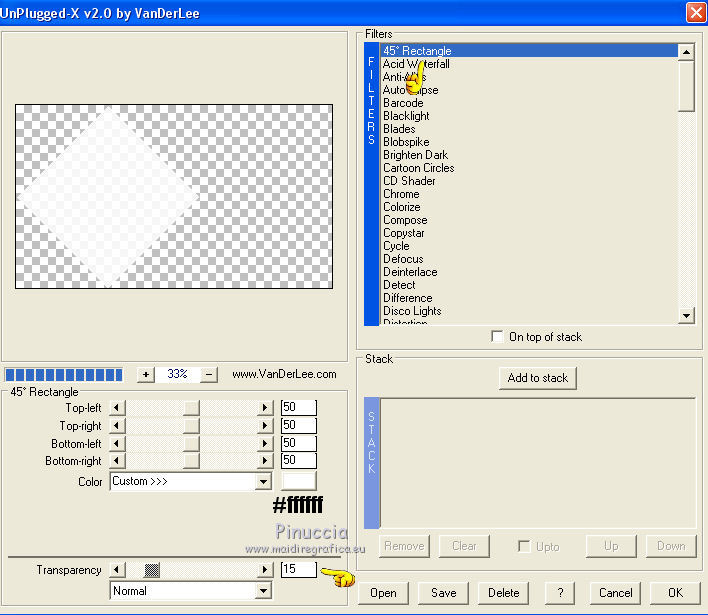Image resolution: width=708 pixels, height=615 pixels.
Task: Click right arrow of Bottom-right slider
Action: click(x=266, y=461)
